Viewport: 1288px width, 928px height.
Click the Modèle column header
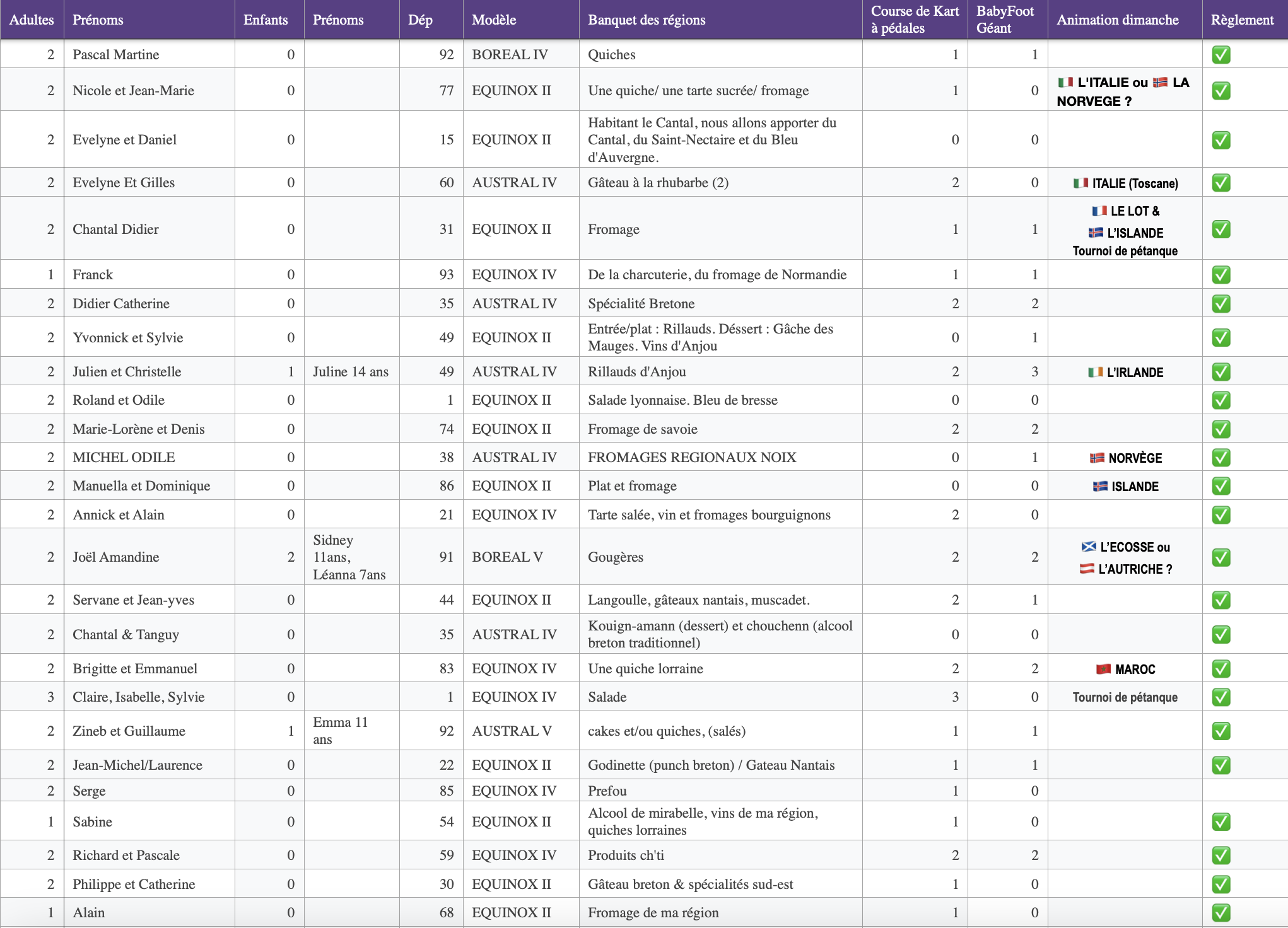point(521,20)
